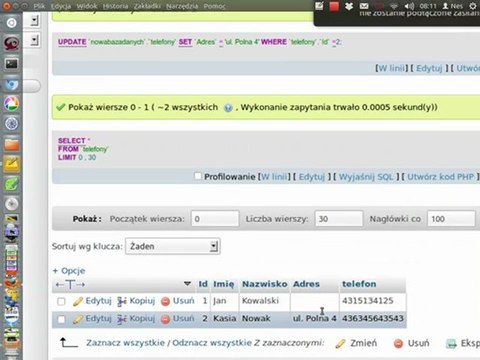Open the Picasa pinwheel dock icon

click(x=11, y=104)
